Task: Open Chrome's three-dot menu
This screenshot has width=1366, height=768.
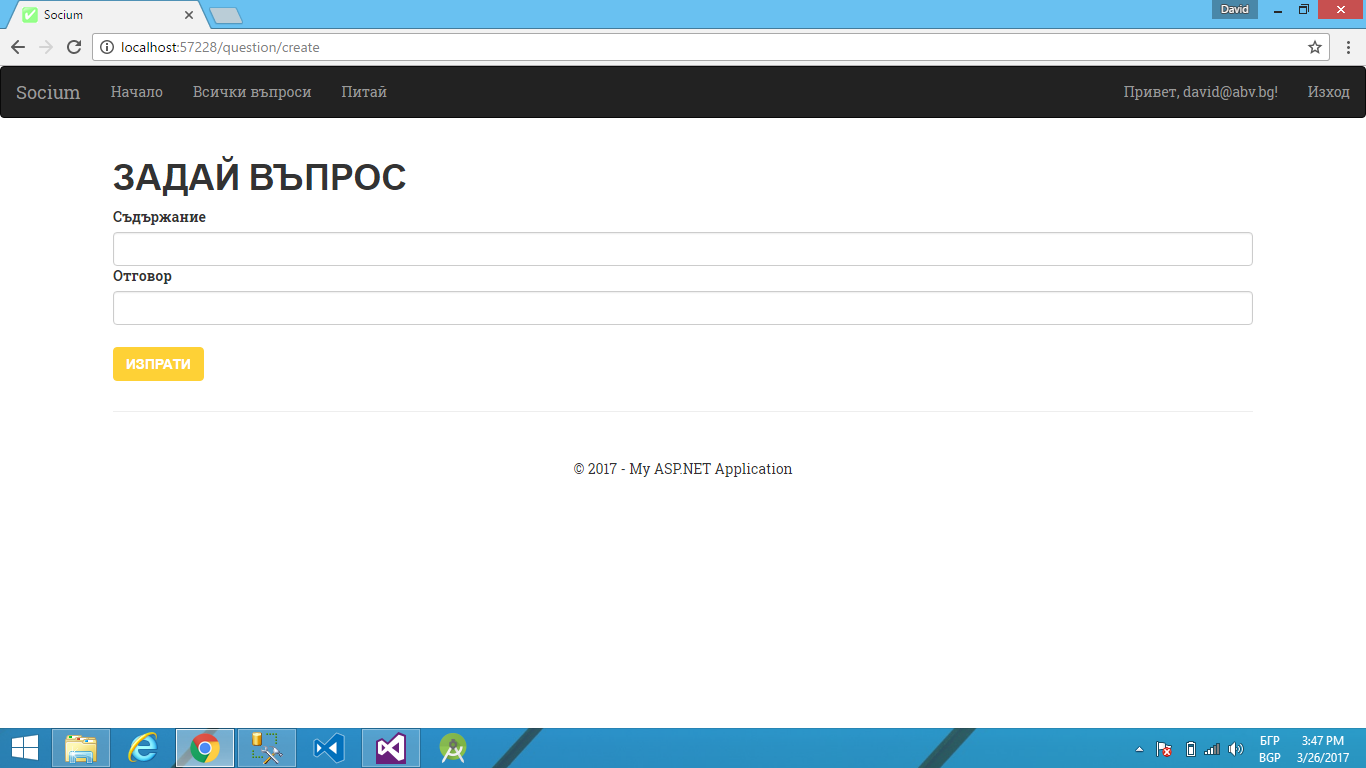Action: [x=1348, y=47]
